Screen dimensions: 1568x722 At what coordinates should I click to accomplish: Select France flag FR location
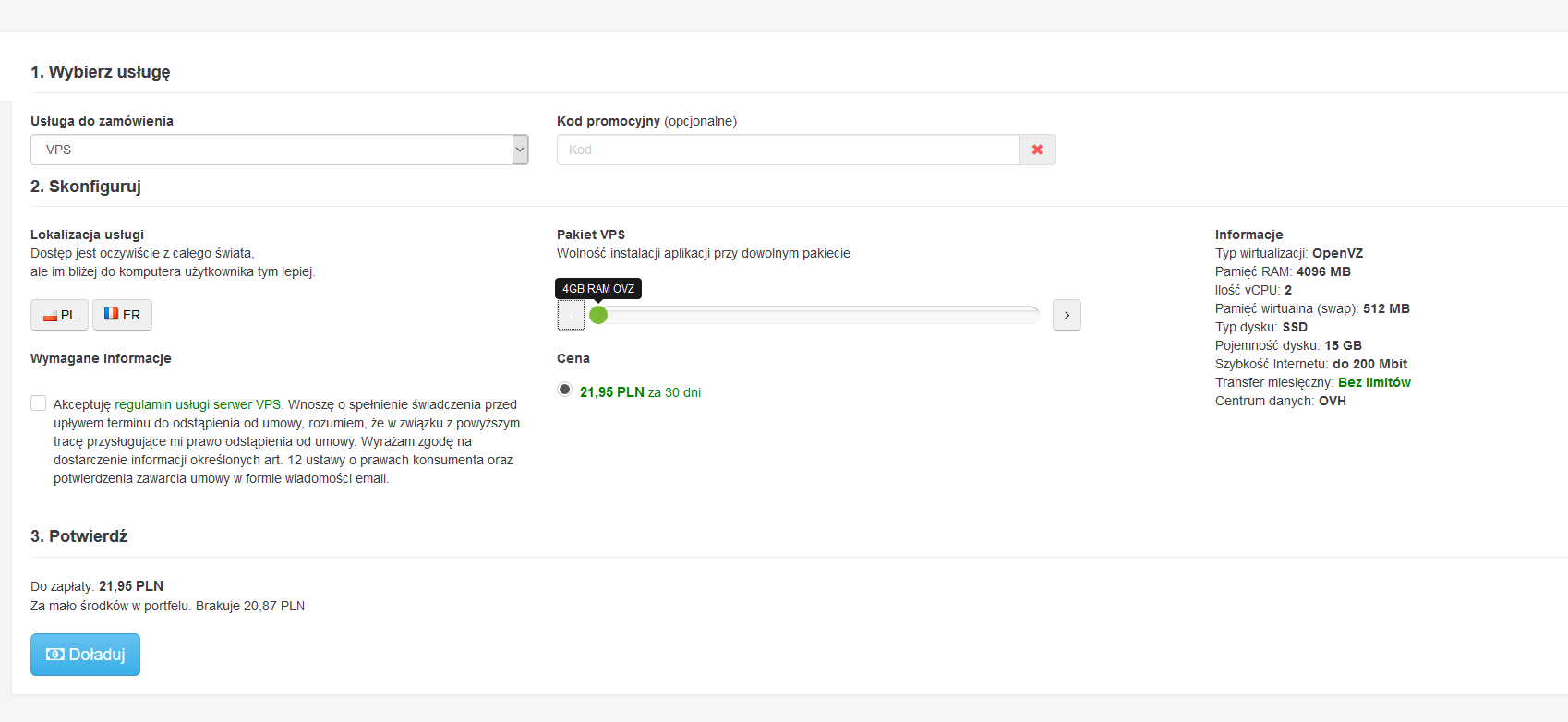[122, 315]
